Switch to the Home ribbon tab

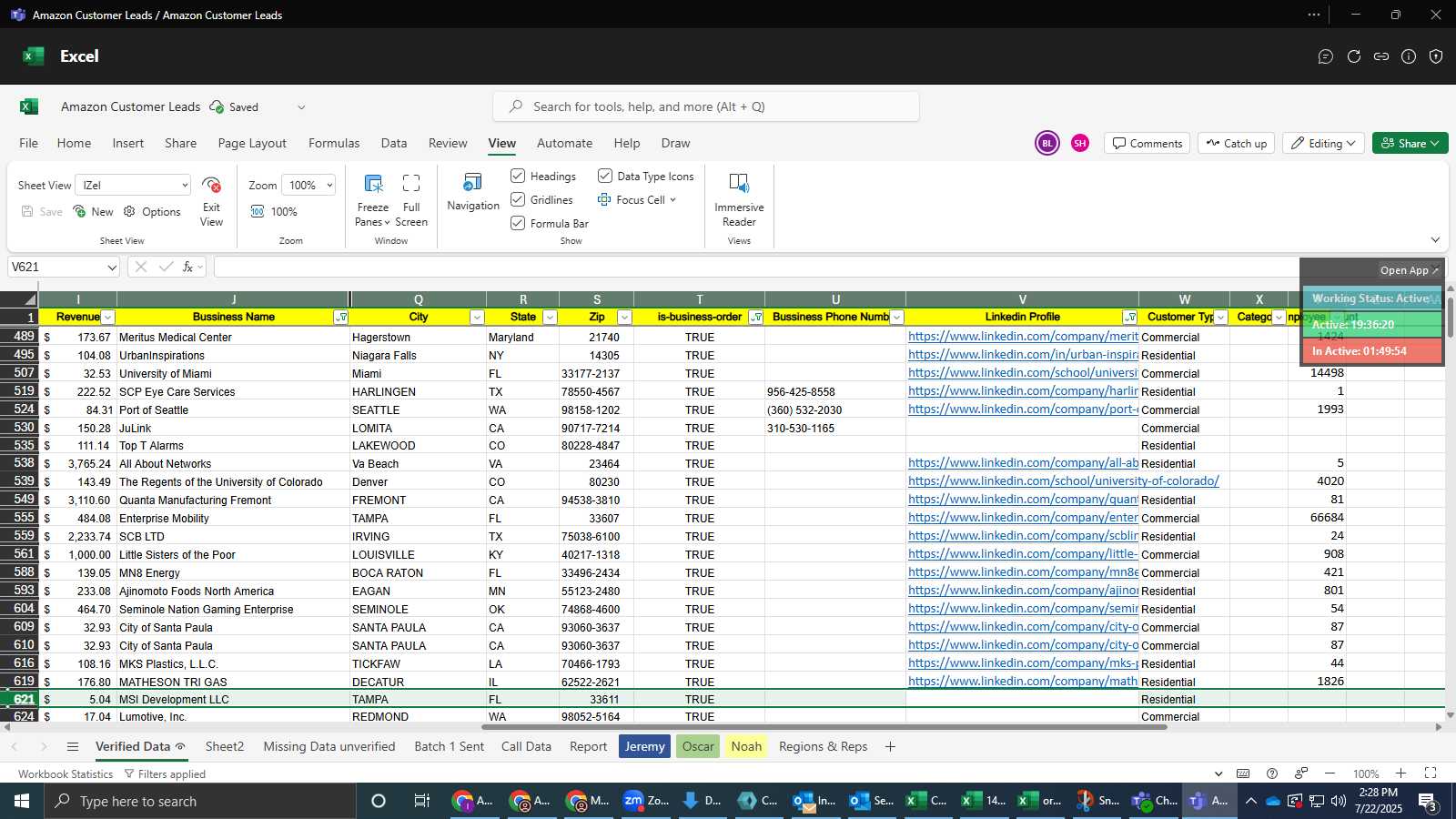pos(74,143)
